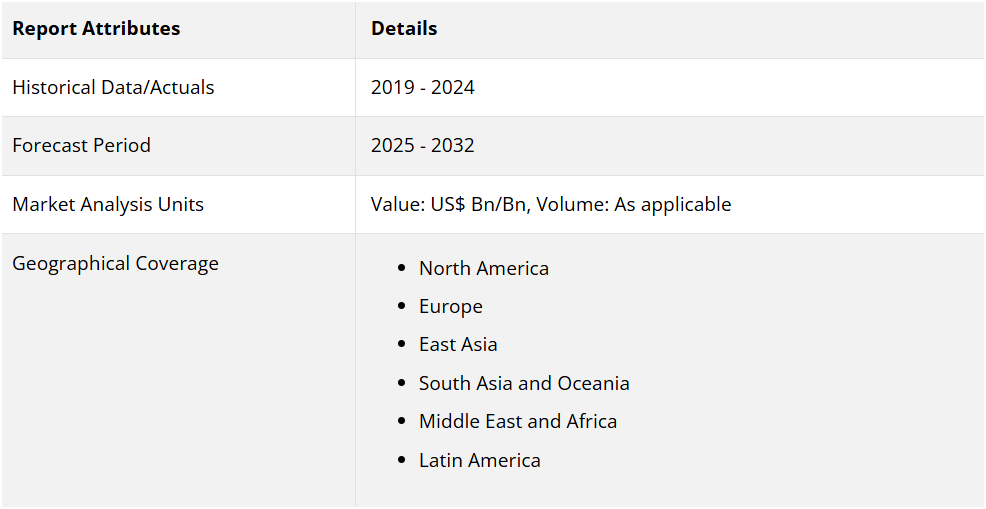Click the Europe list item

pyautogui.click(x=451, y=306)
